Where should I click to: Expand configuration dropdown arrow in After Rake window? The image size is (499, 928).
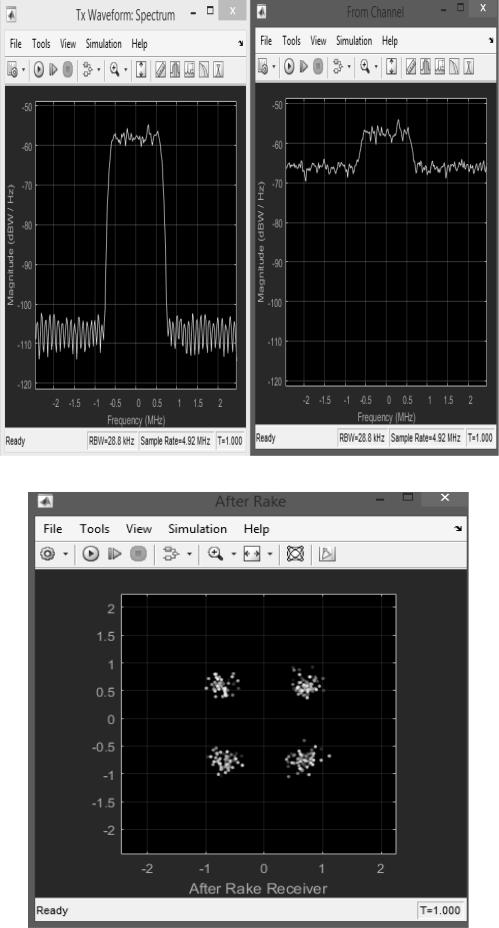[x=65, y=555]
